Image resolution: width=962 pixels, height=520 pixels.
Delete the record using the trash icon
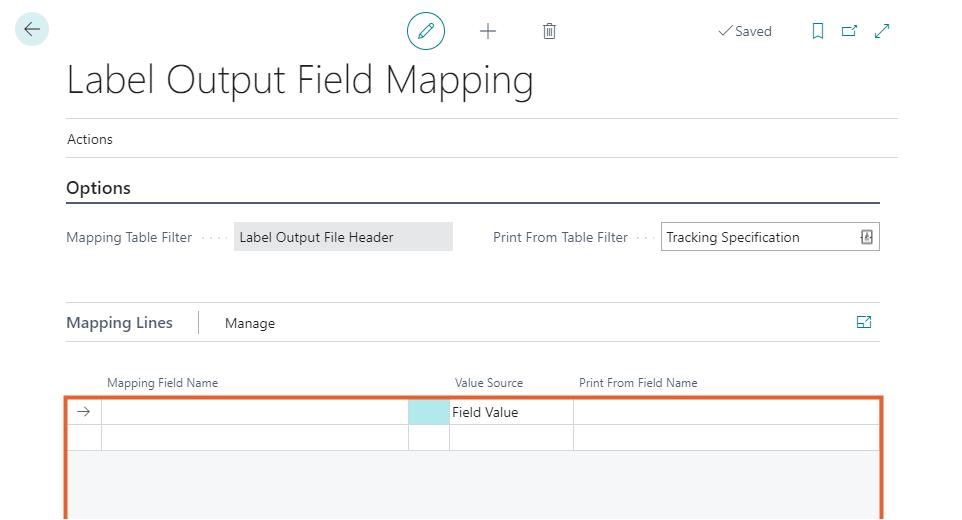(549, 31)
